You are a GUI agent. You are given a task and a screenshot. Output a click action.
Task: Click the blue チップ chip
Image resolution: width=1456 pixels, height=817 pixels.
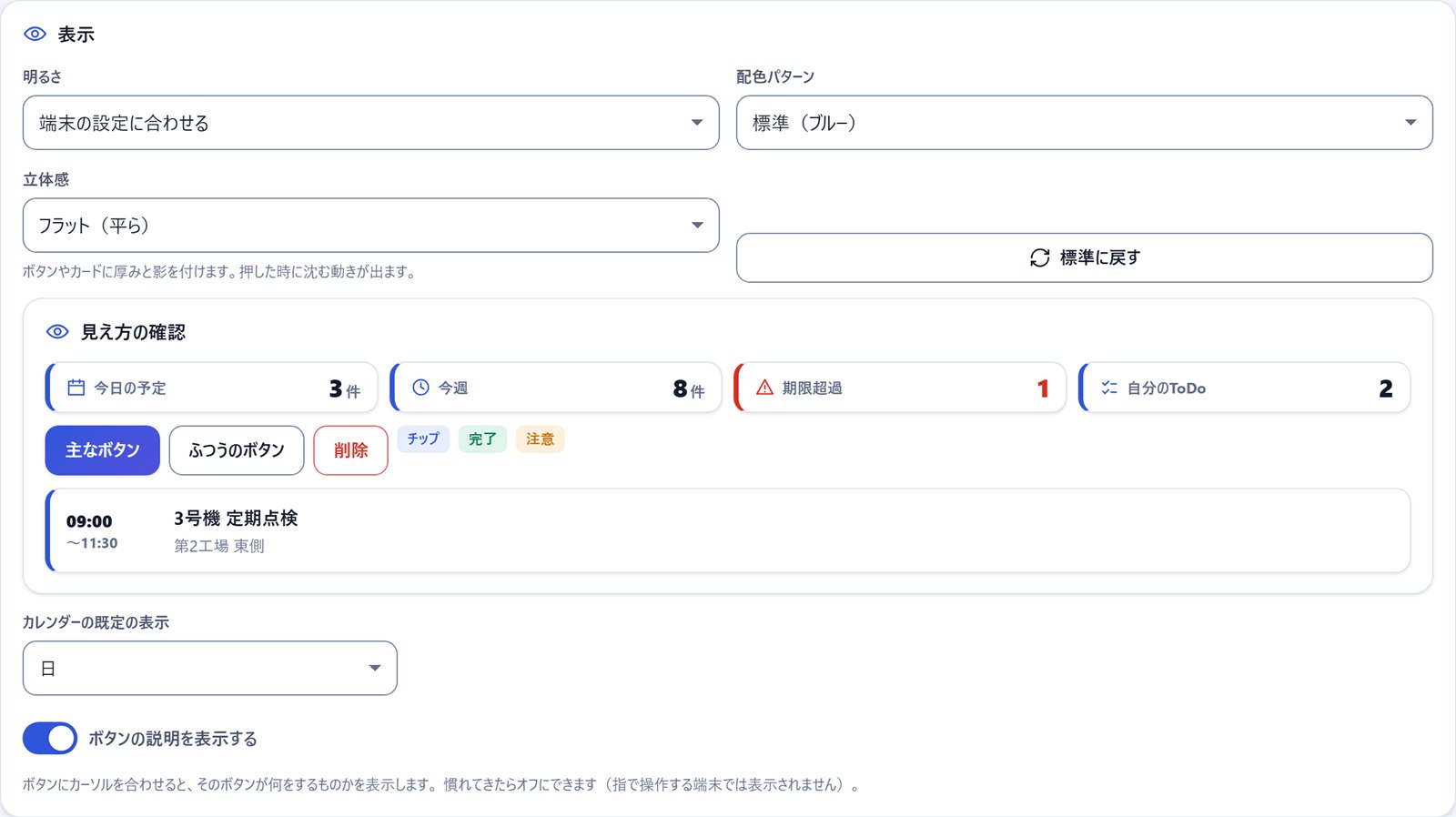423,439
